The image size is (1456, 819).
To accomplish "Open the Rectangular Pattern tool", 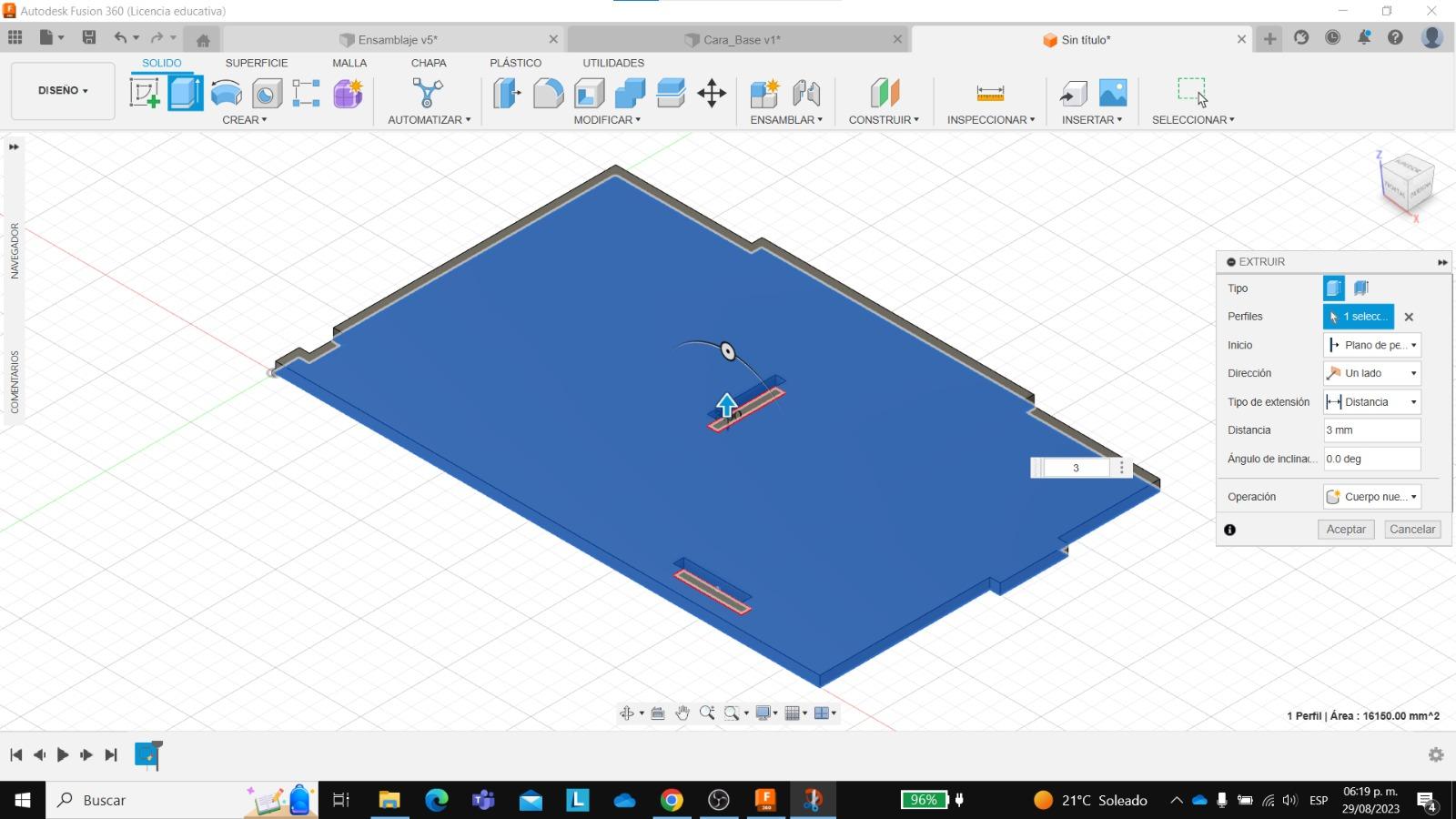I will [x=306, y=93].
